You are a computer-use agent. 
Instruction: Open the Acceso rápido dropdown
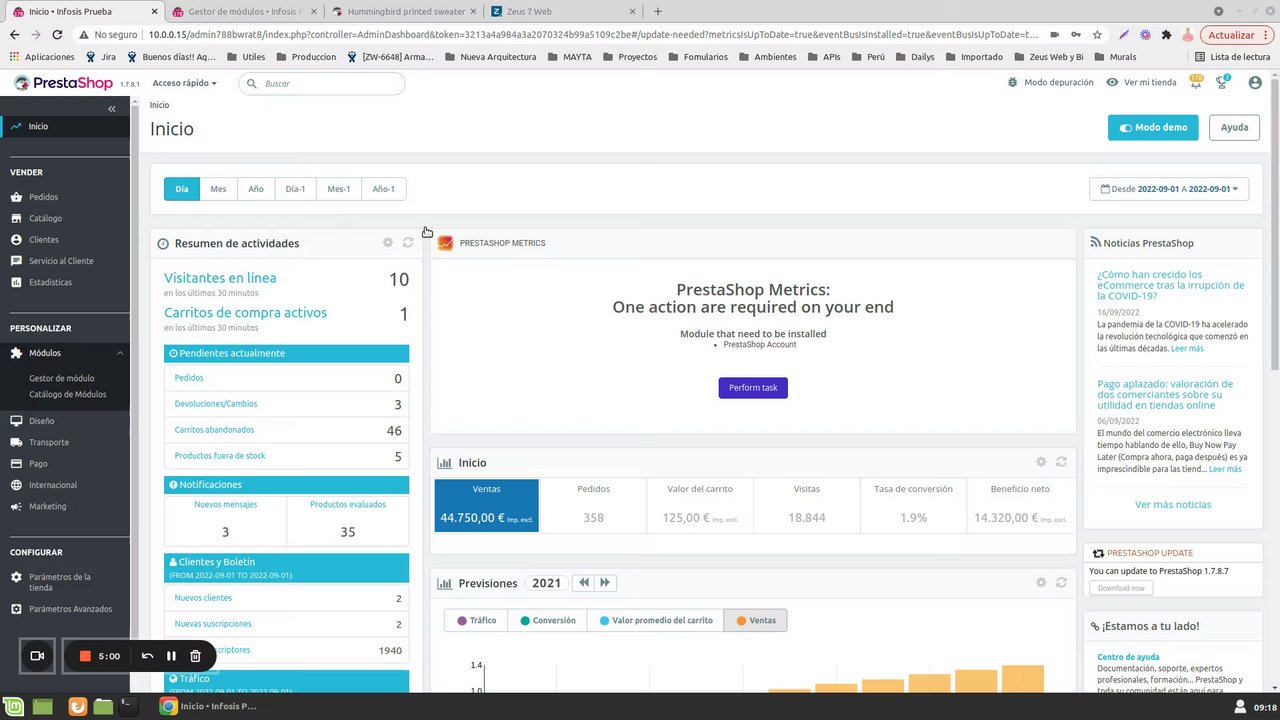[x=184, y=83]
